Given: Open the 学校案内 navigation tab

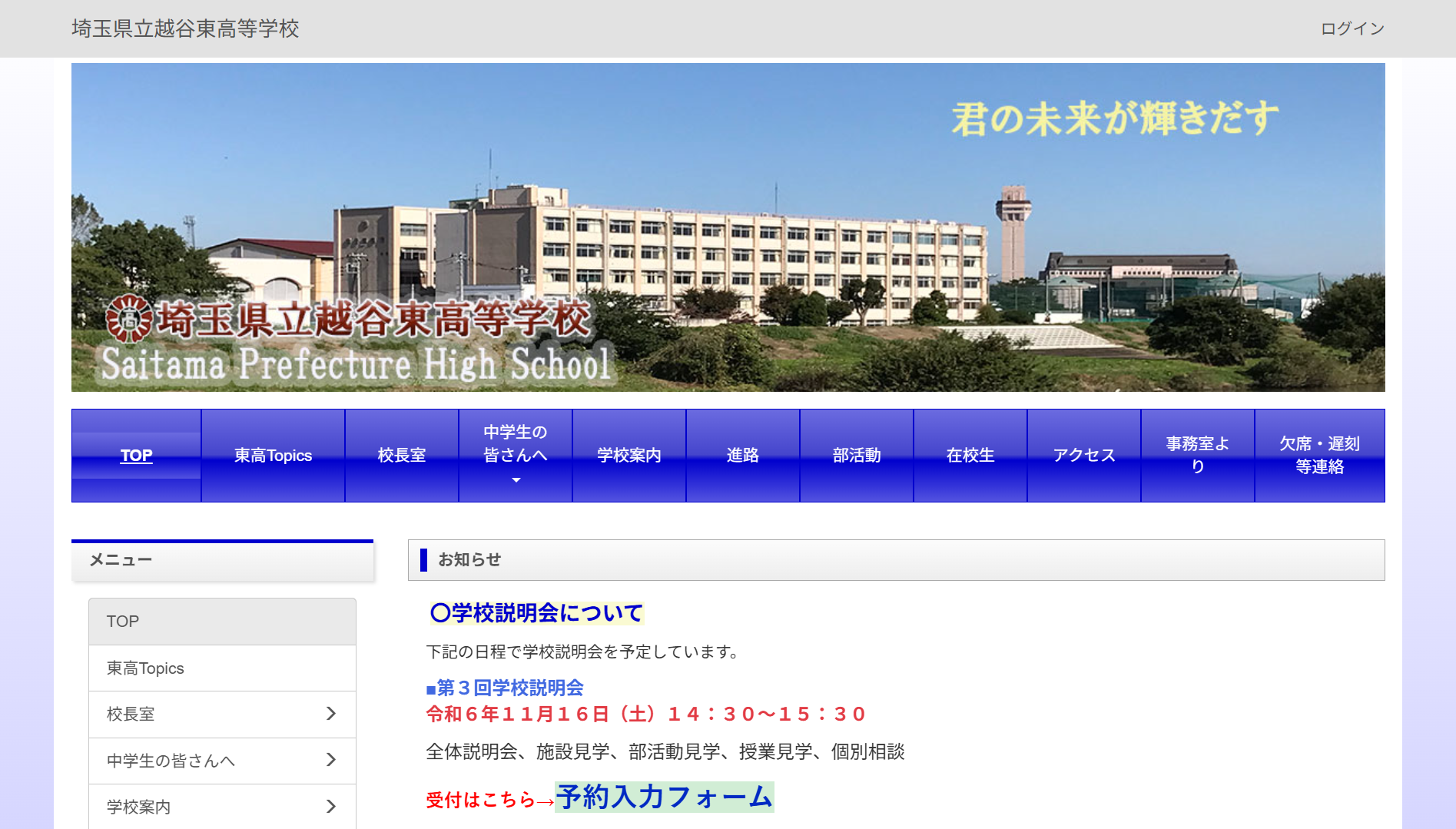Looking at the screenshot, I should click(629, 456).
